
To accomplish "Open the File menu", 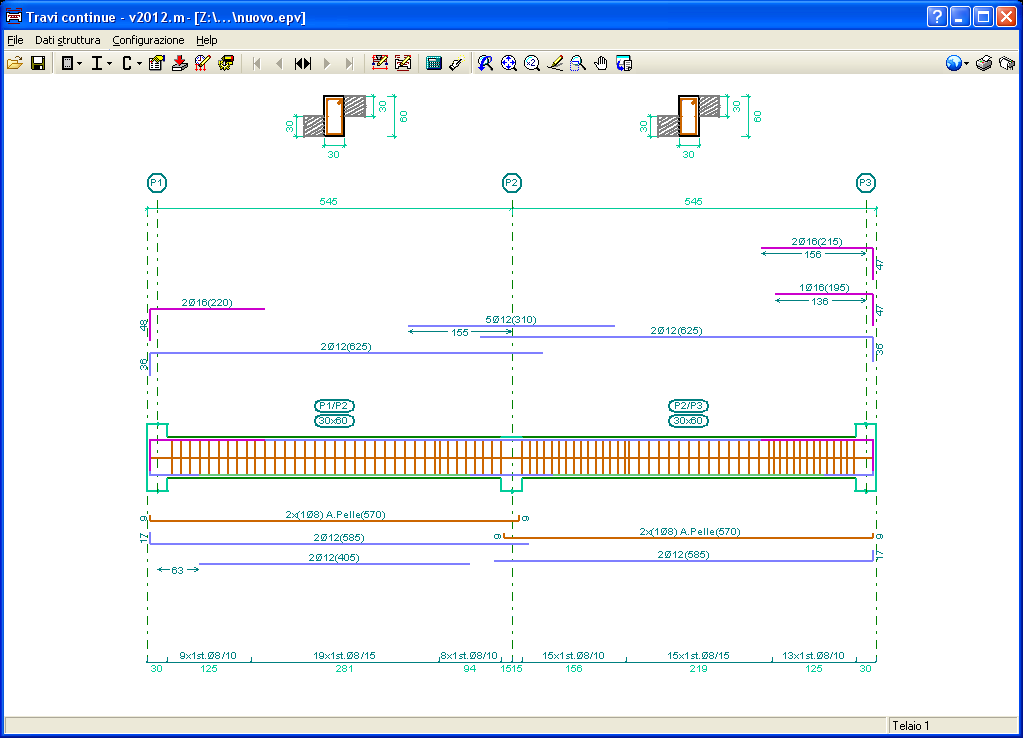I will click(x=15, y=40).
